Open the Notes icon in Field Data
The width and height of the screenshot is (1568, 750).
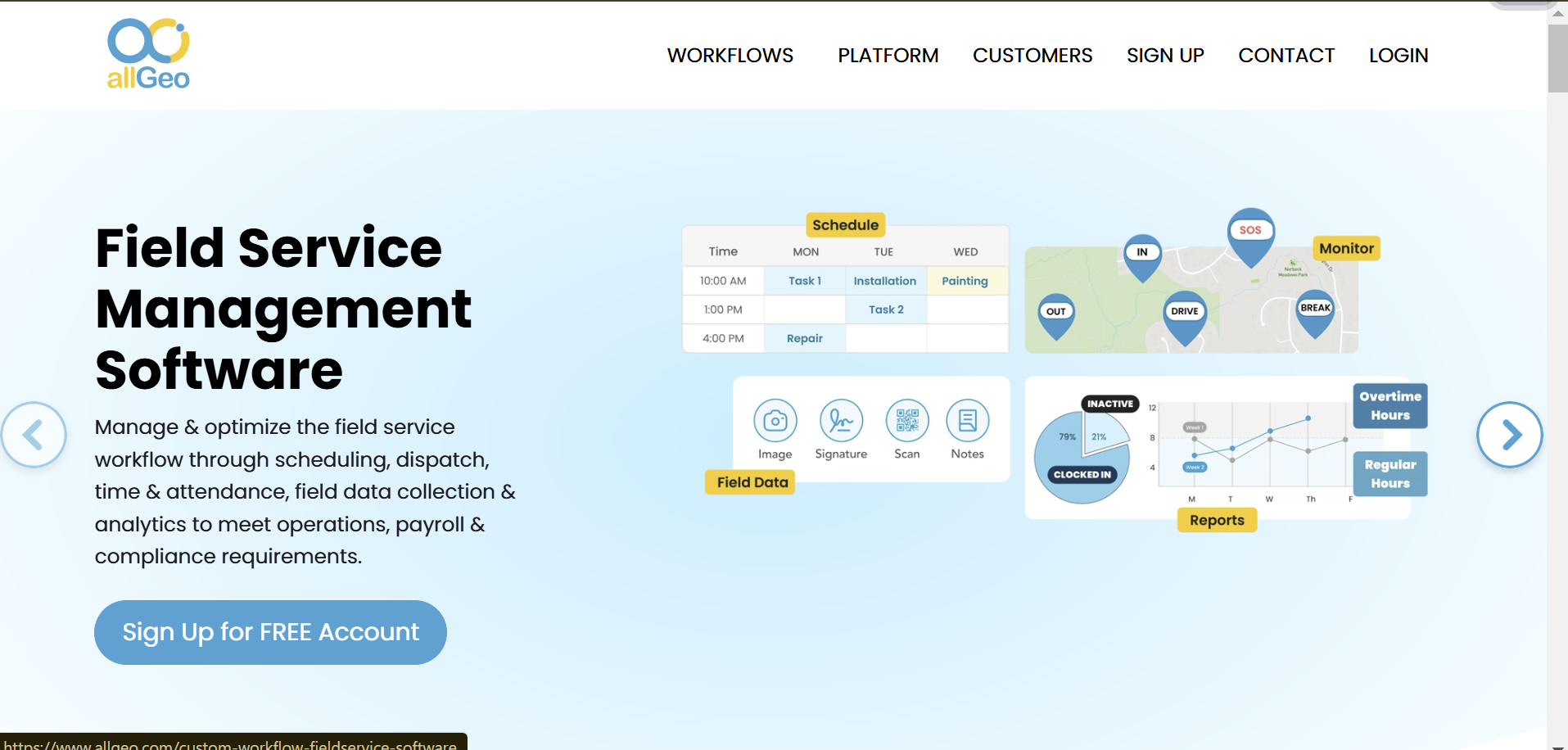click(968, 420)
